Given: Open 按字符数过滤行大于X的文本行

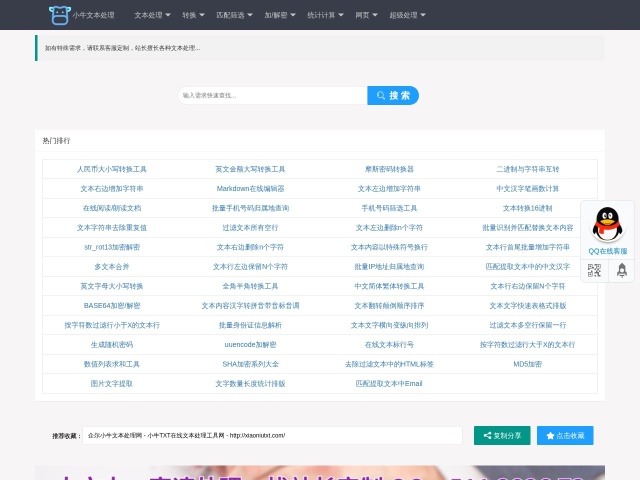Looking at the screenshot, I should point(527,345).
